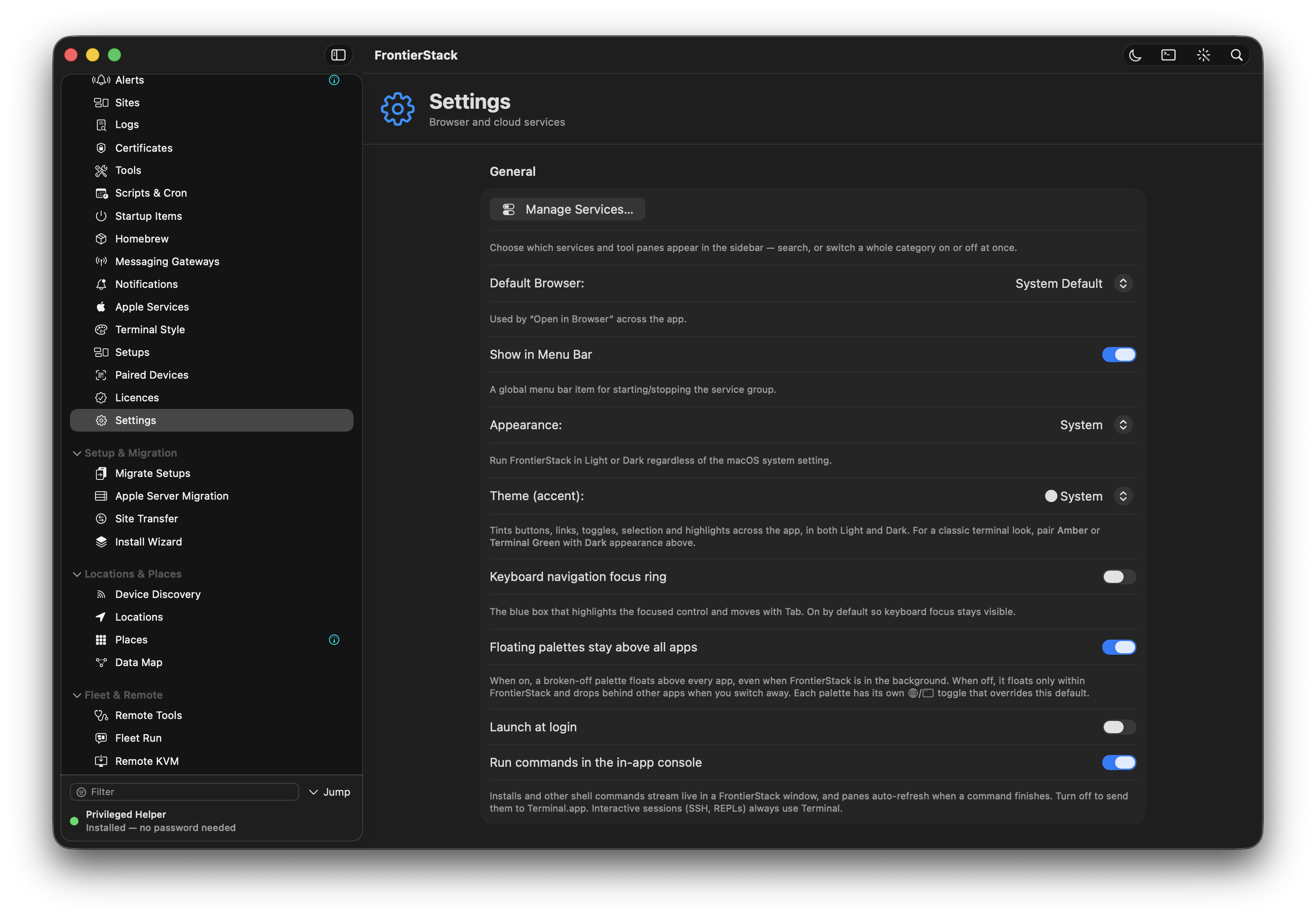Click the Data Map nodes icon

point(101,663)
